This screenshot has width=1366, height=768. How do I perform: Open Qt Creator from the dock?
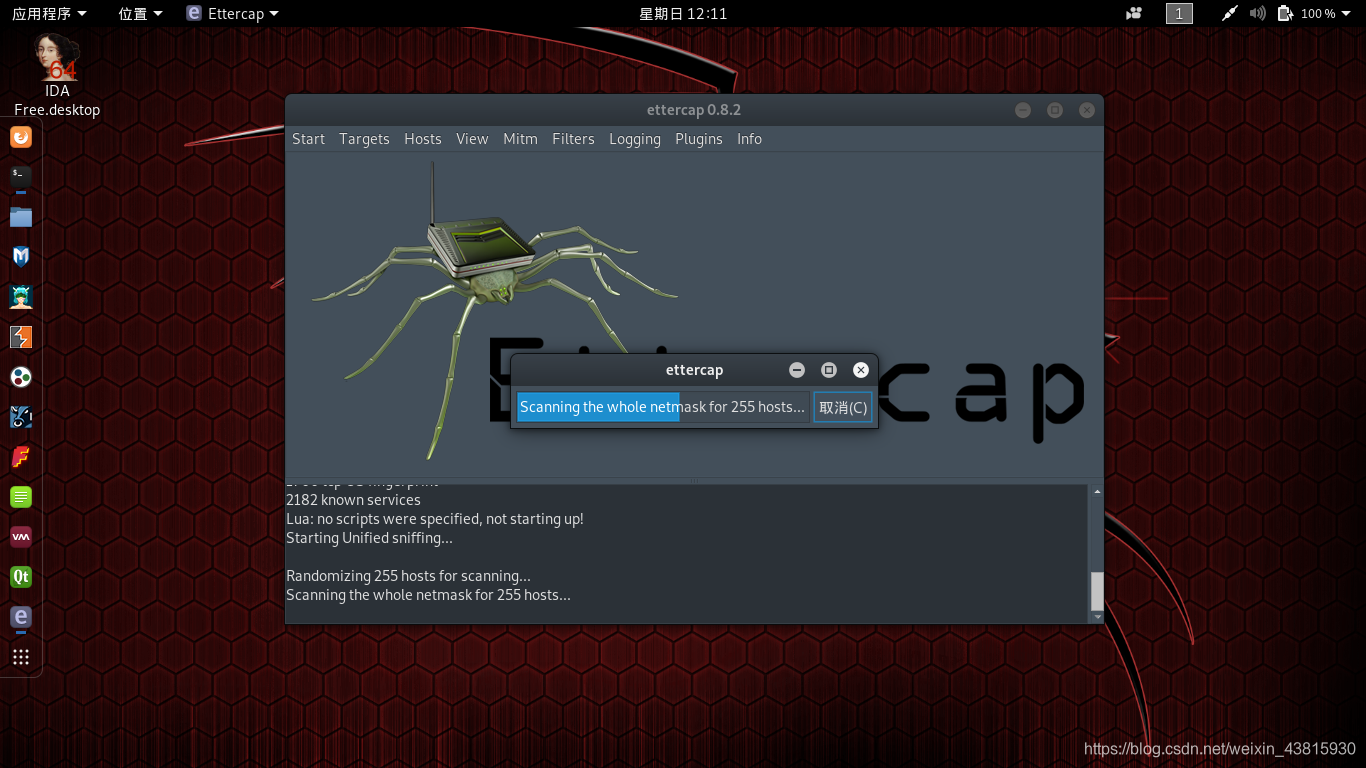pos(21,577)
